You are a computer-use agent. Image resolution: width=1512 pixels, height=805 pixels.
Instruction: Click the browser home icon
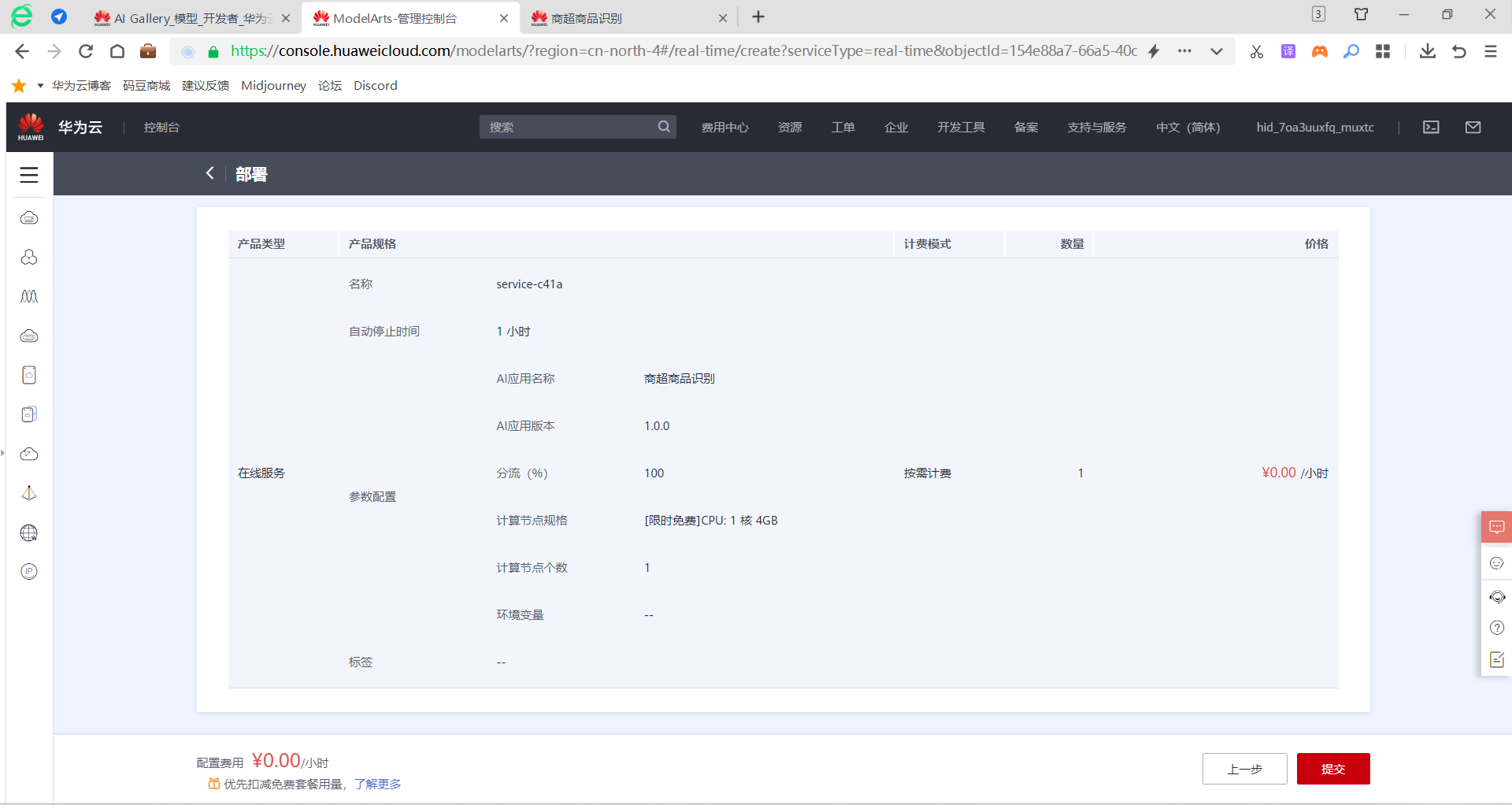coord(117,51)
